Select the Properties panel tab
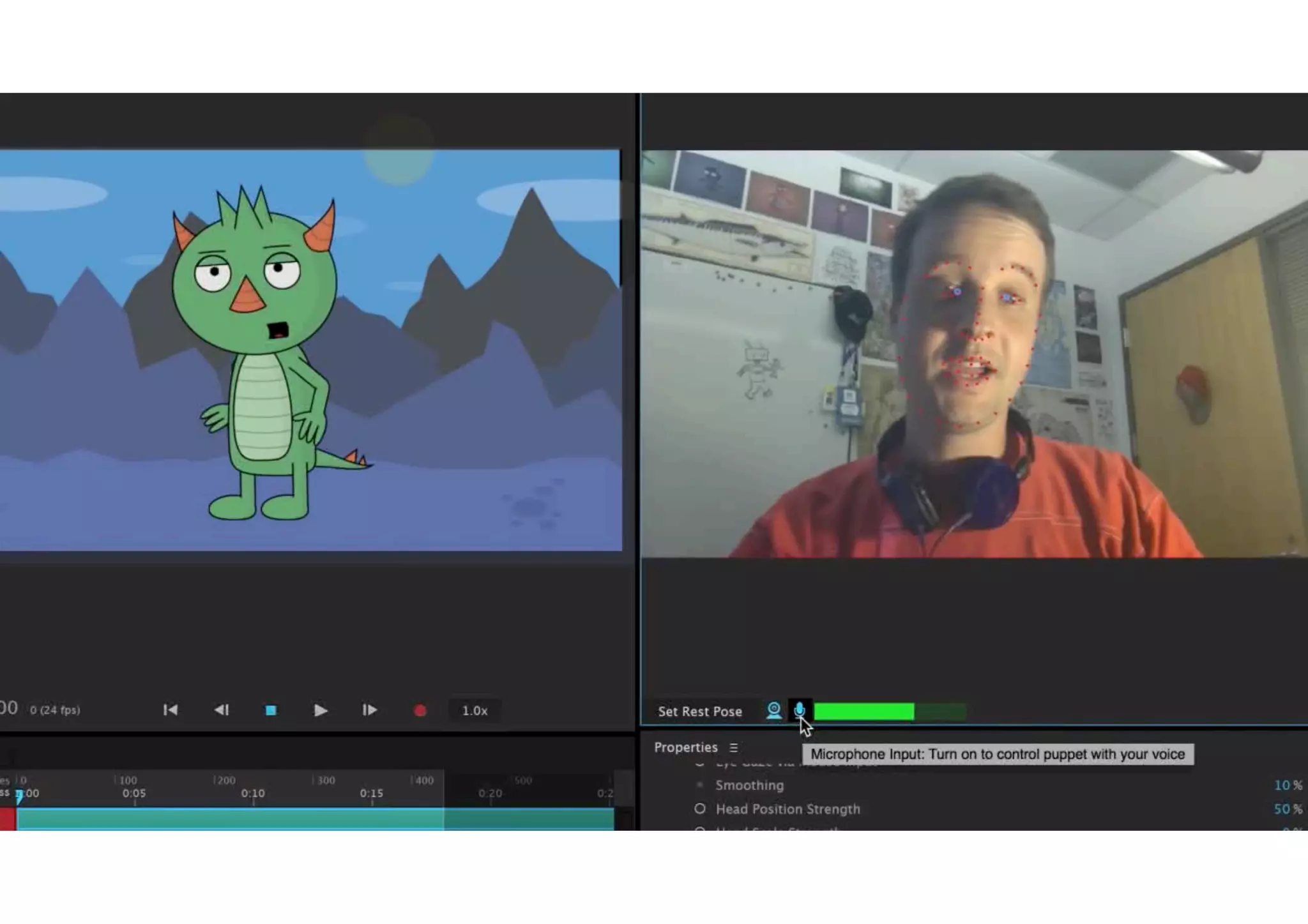The image size is (1308, 924). click(x=685, y=747)
